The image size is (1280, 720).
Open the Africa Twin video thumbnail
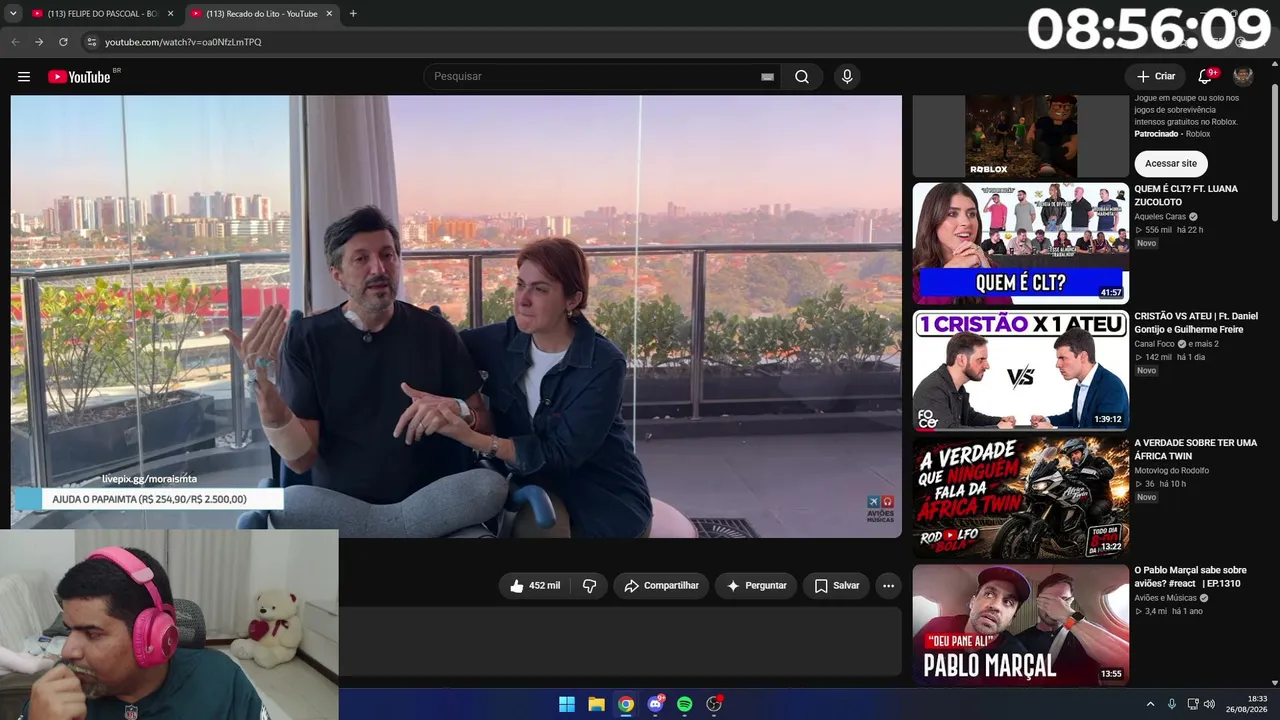(1020, 497)
